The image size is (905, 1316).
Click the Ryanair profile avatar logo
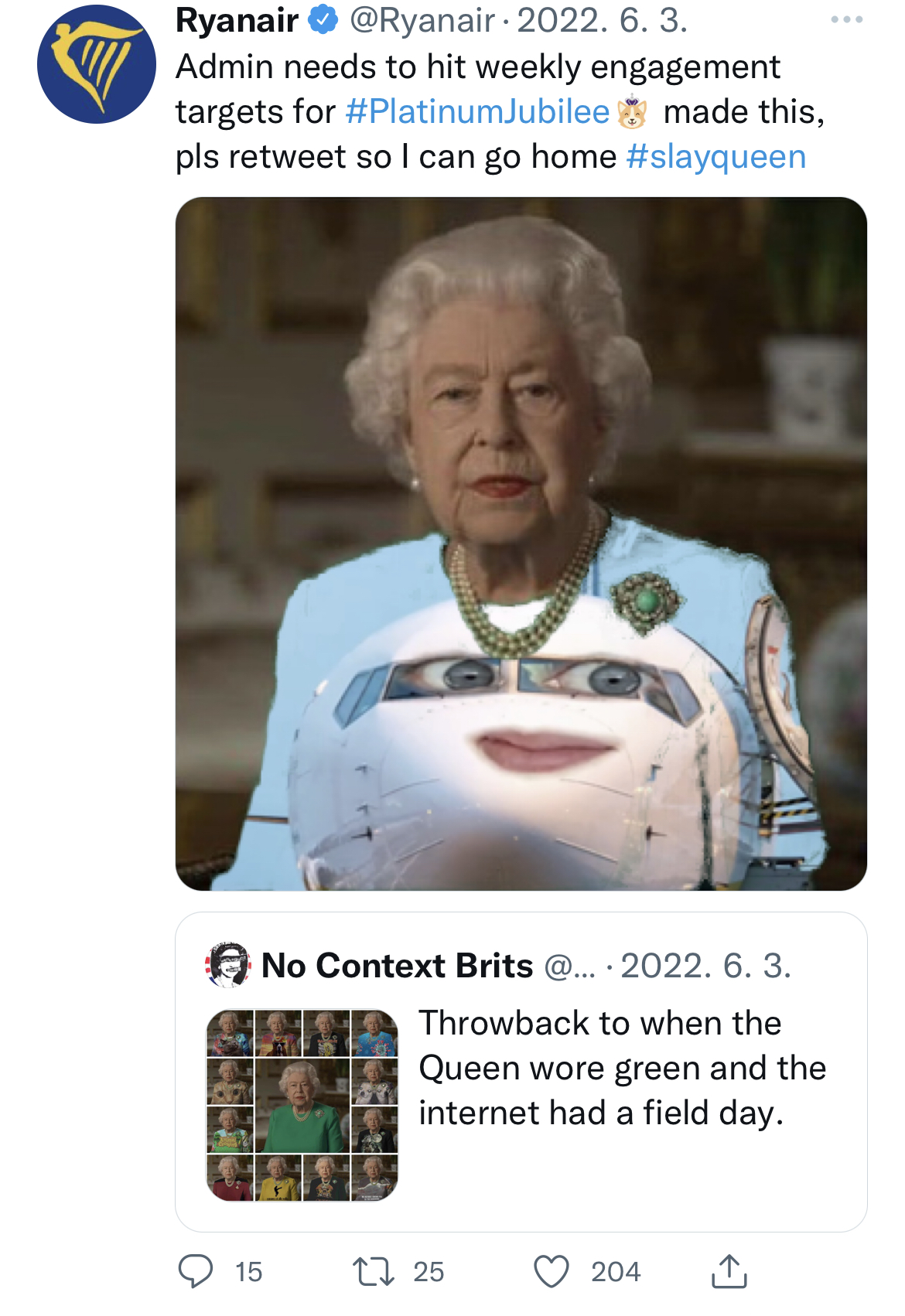tap(97, 64)
